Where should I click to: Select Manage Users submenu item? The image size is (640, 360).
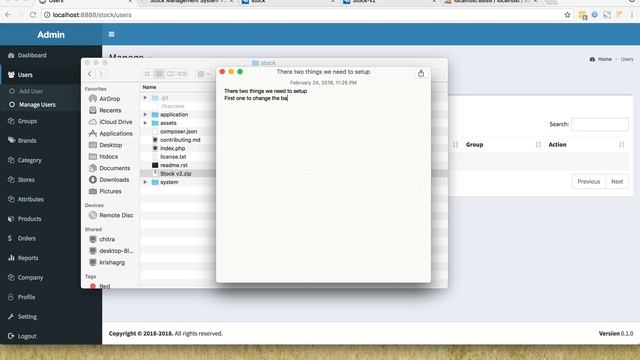pos(37,104)
